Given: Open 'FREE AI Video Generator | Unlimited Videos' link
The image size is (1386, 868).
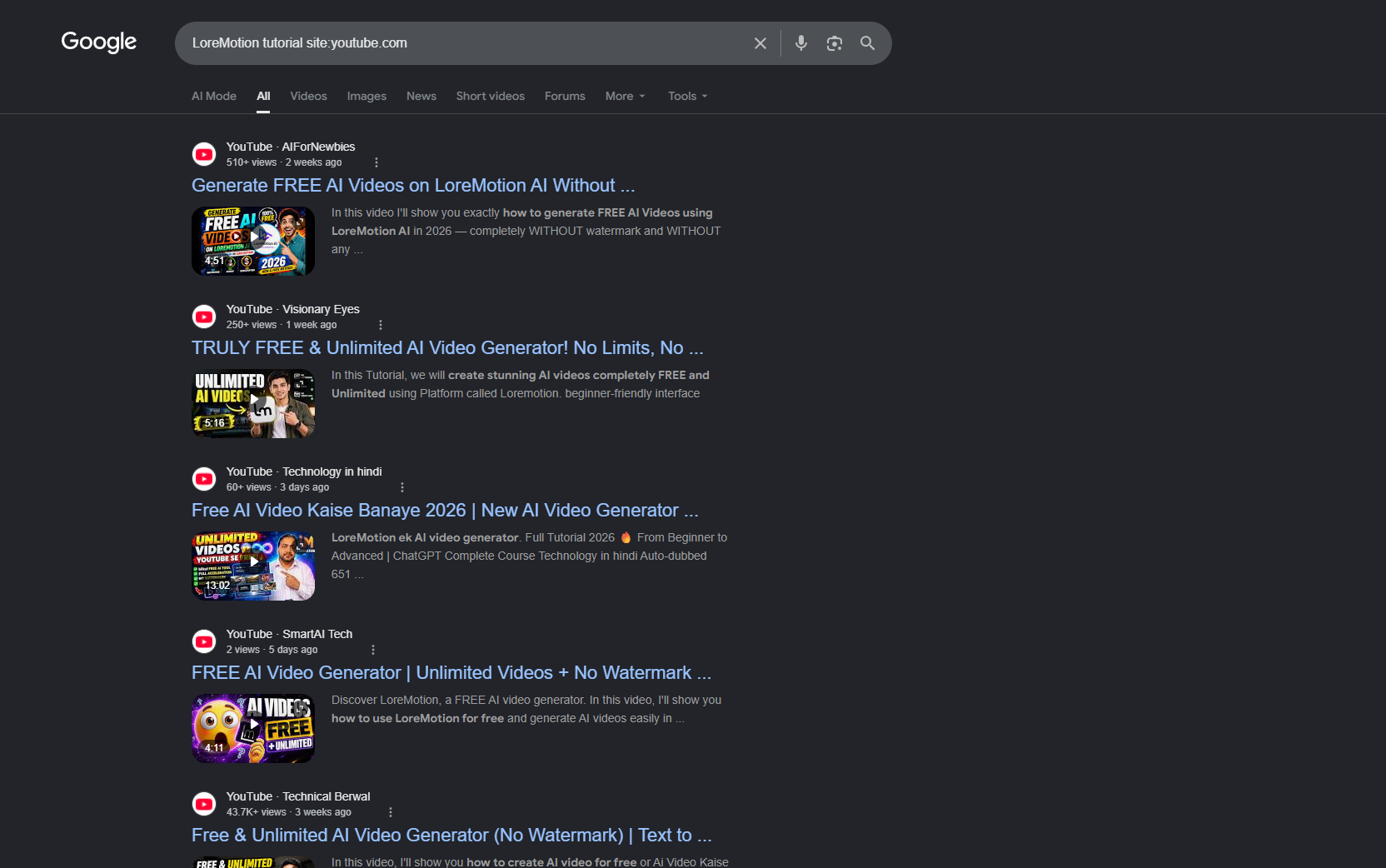Looking at the screenshot, I should (451, 672).
